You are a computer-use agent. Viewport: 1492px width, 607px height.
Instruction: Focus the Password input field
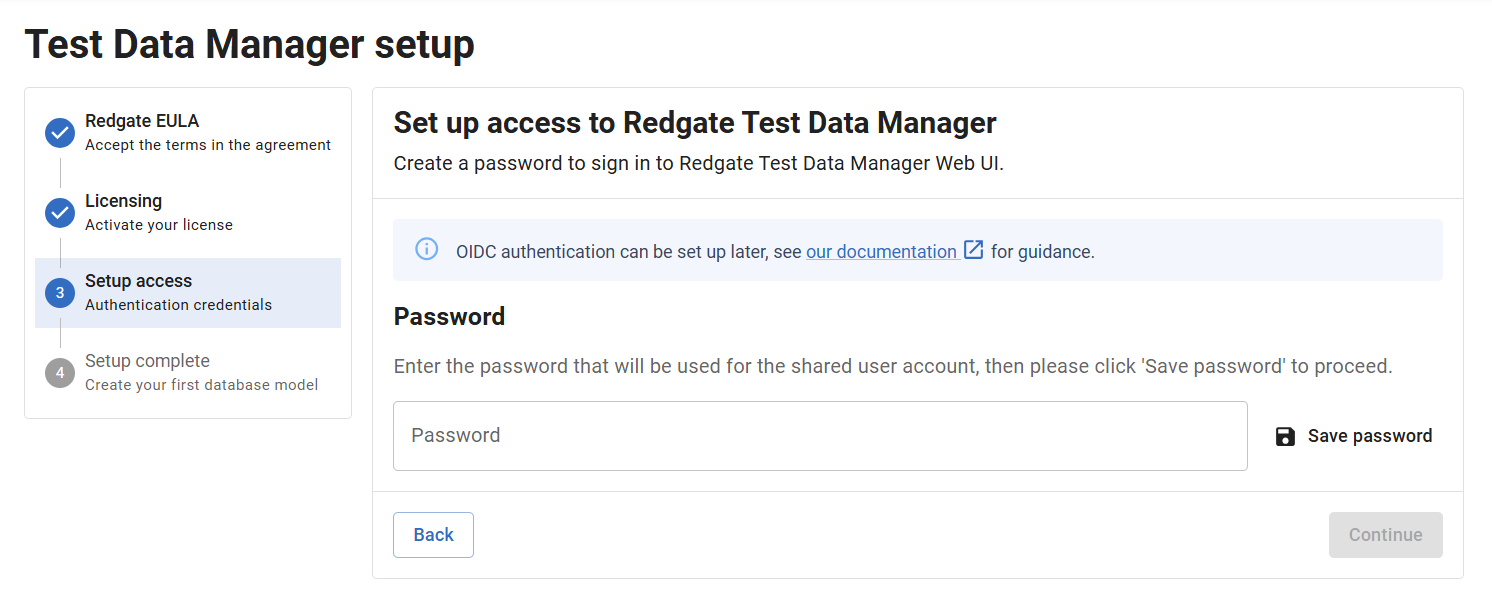[x=820, y=436]
